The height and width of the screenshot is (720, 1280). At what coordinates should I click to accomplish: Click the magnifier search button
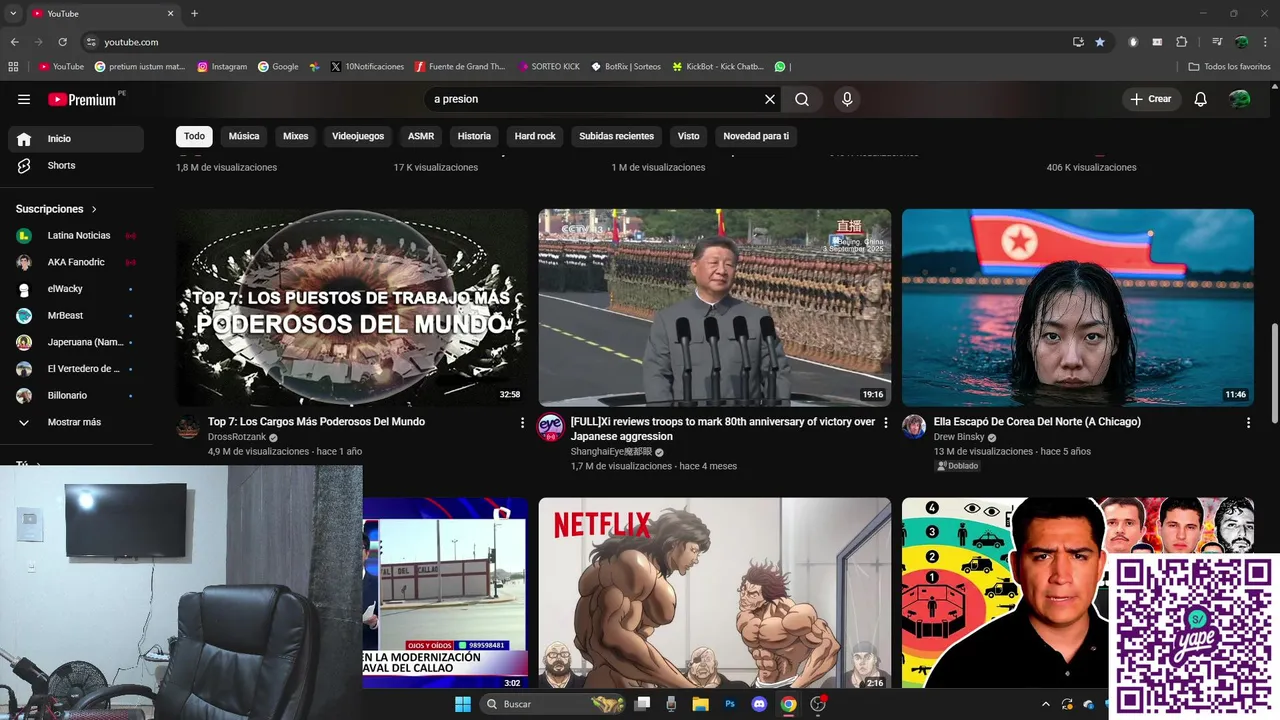coord(802,99)
